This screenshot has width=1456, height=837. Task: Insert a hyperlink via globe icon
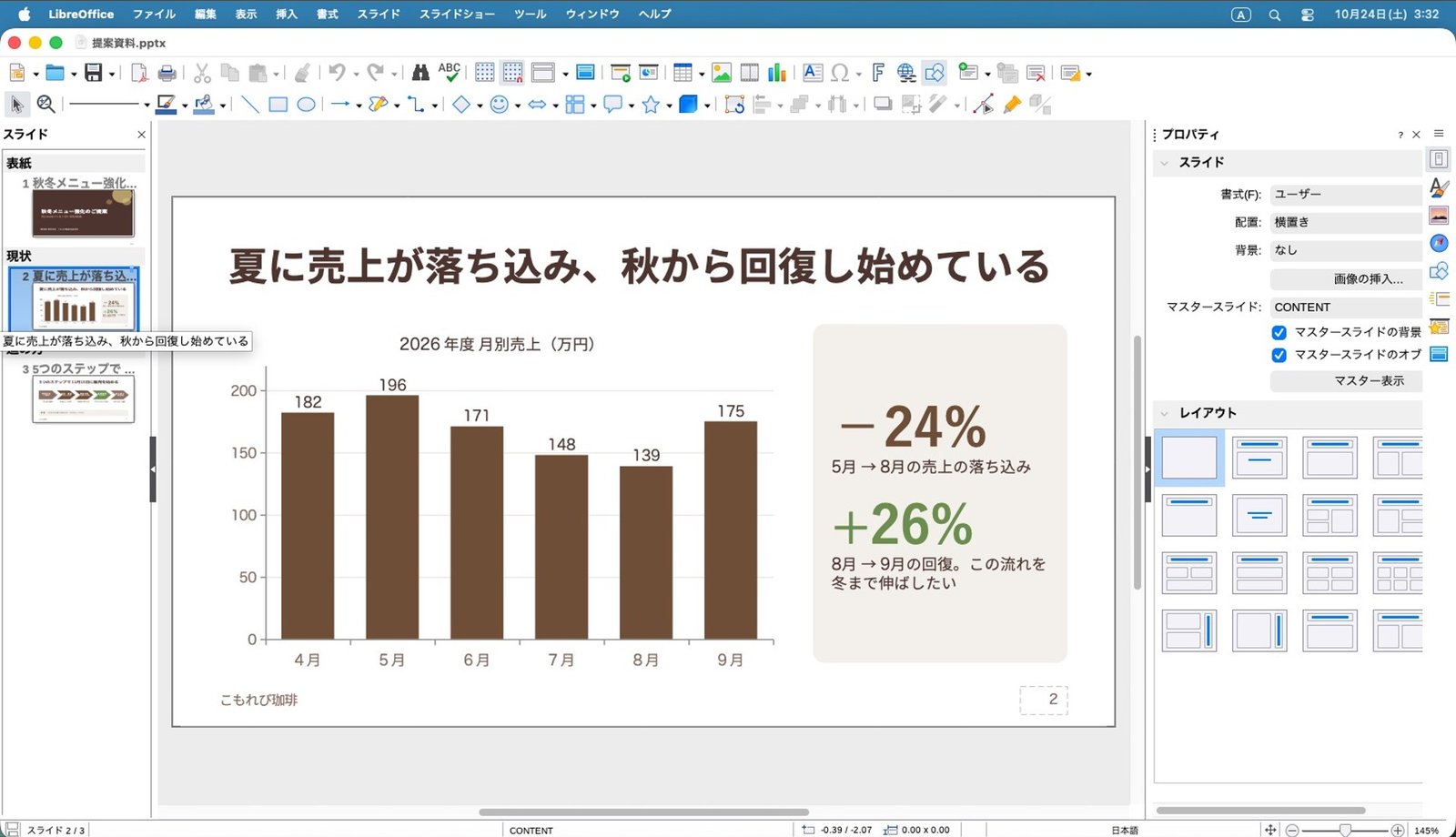pos(906,73)
